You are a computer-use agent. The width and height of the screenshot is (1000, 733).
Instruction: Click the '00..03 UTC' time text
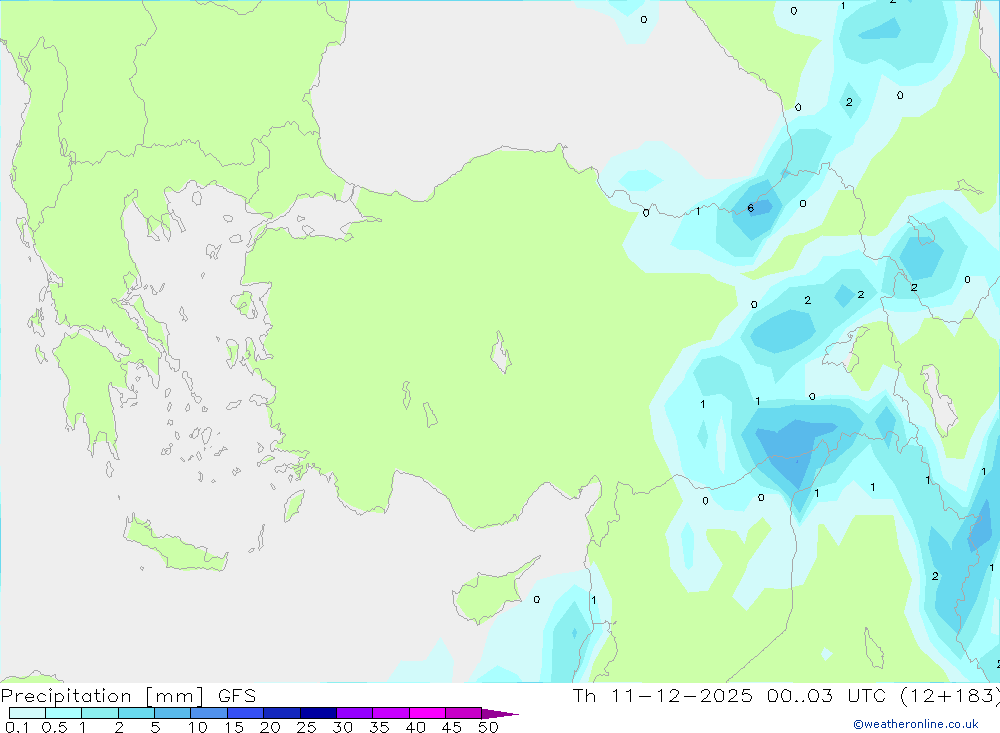(827, 696)
